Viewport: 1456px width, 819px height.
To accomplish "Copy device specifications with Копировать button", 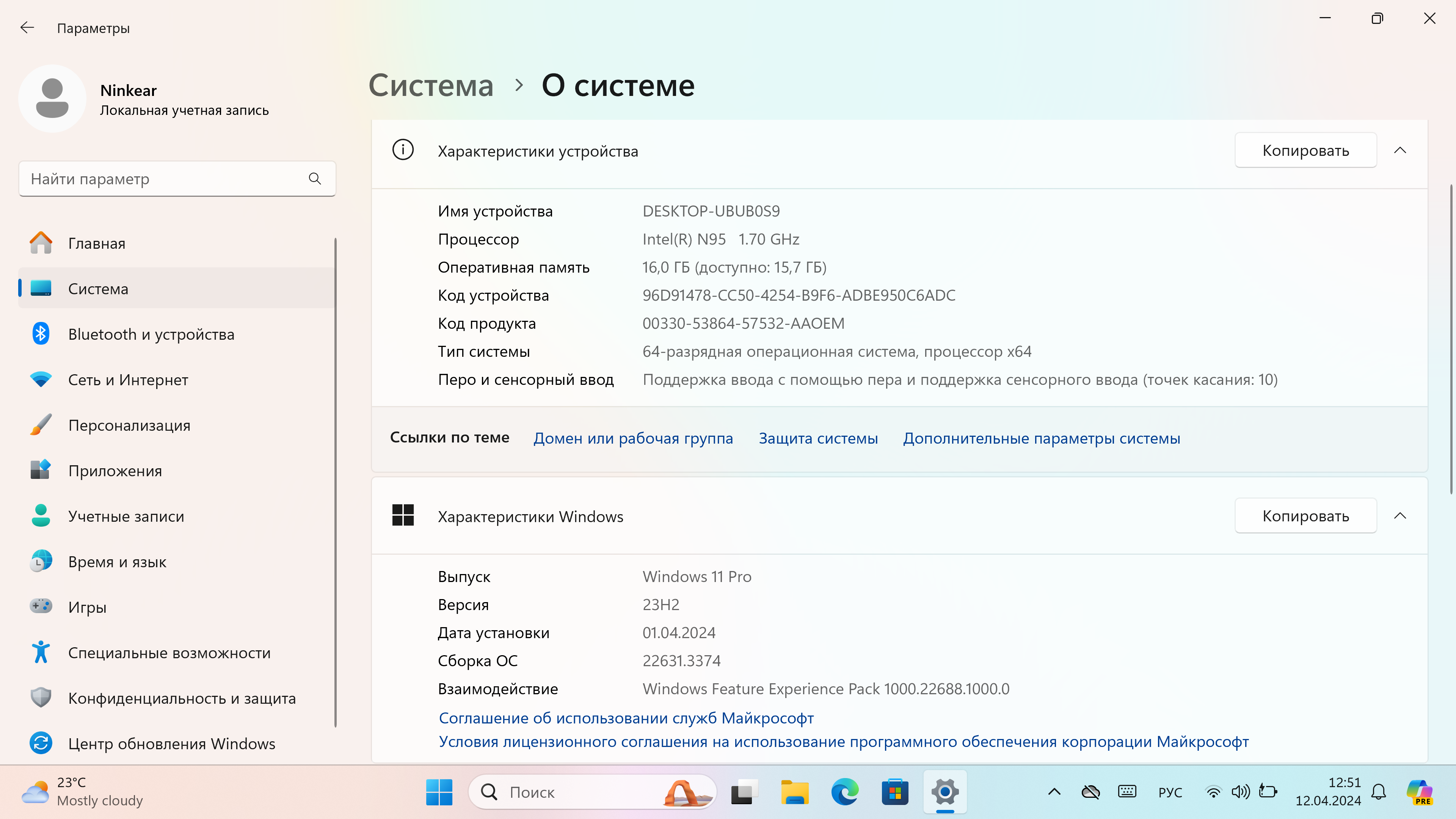I will pyautogui.click(x=1305, y=151).
